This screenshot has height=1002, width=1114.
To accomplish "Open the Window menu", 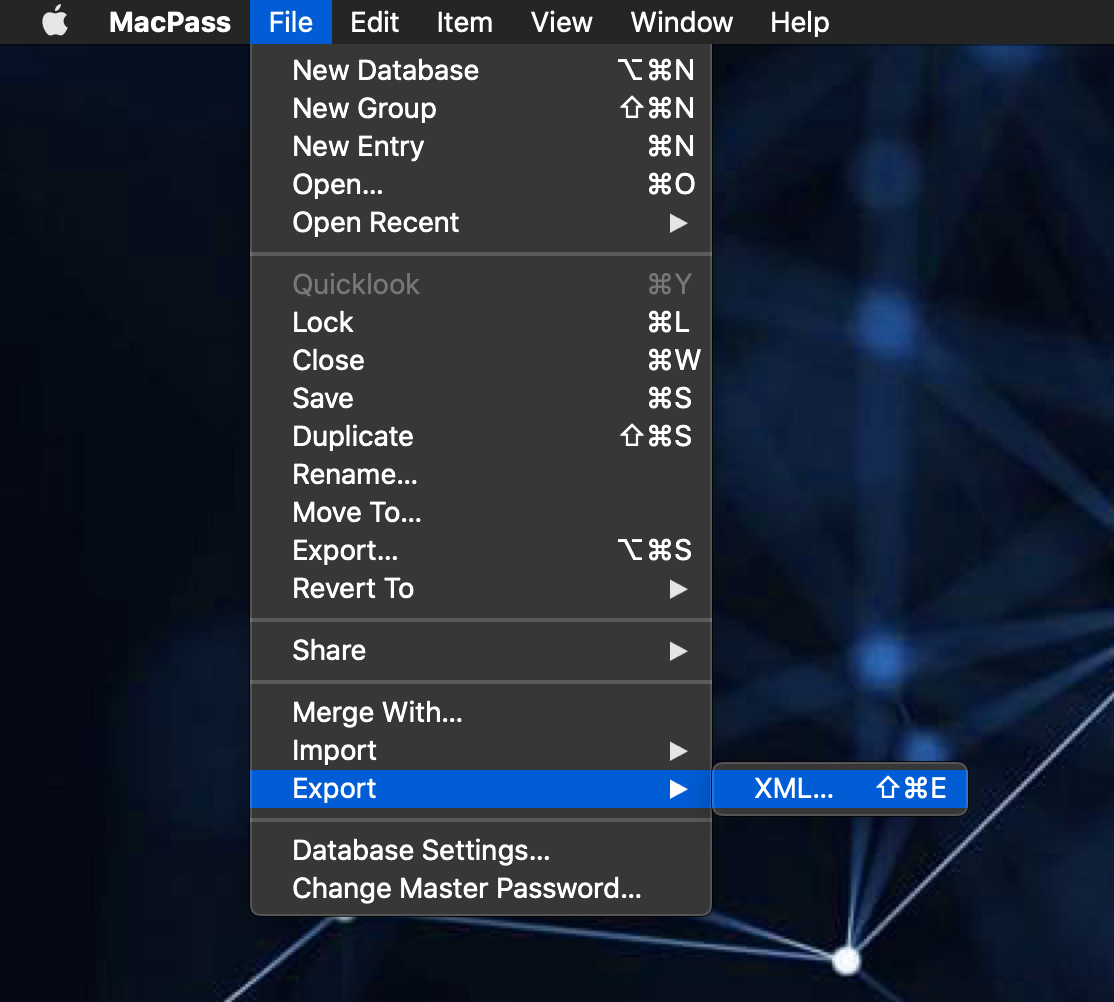I will [x=682, y=22].
